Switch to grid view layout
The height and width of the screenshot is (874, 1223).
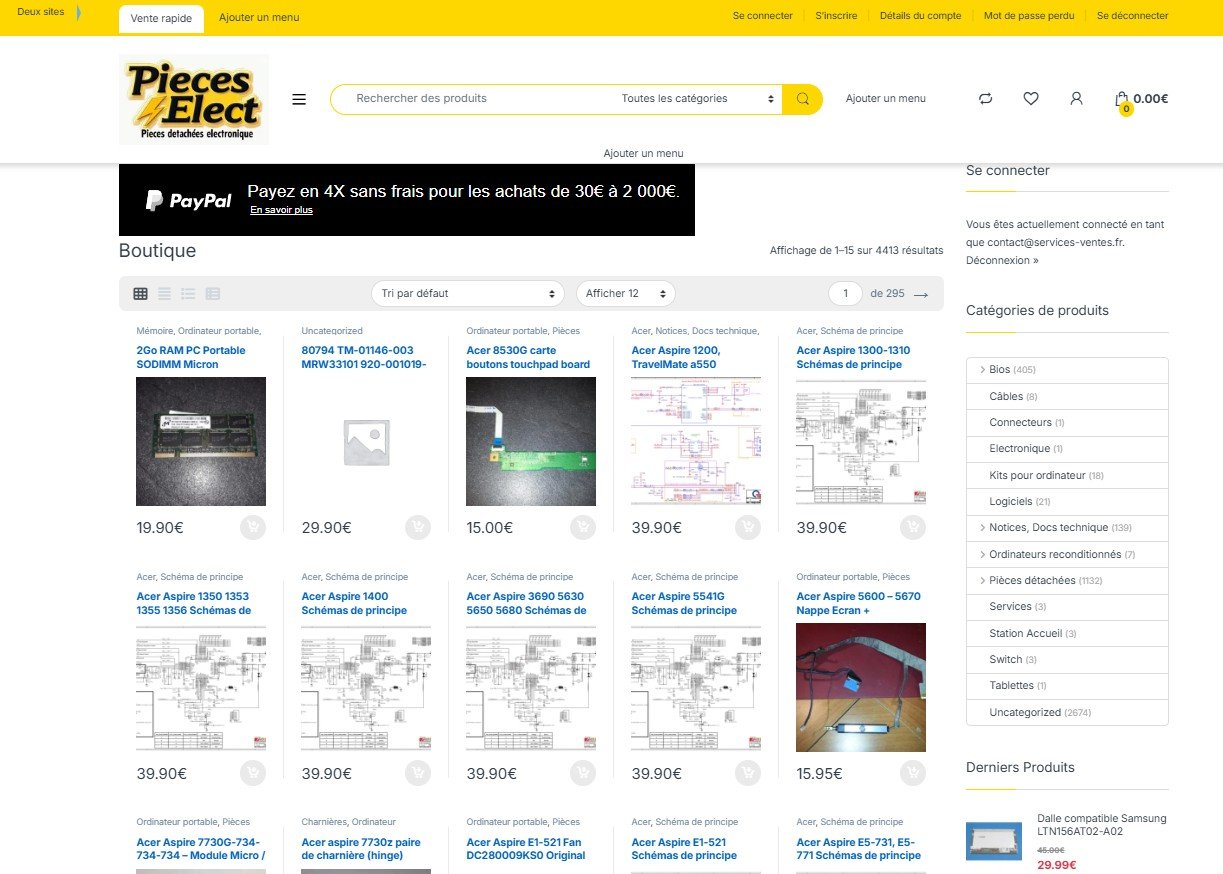pyautogui.click(x=140, y=293)
